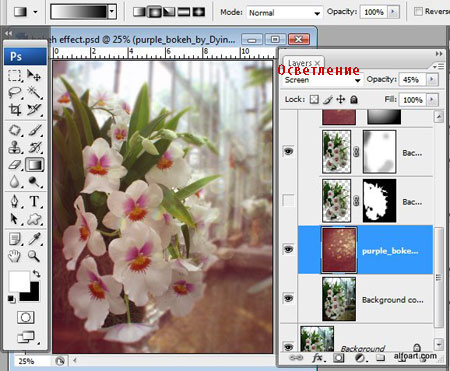450x371 pixels.
Task: Open options bar Opacity slider arrow
Action: point(394,12)
